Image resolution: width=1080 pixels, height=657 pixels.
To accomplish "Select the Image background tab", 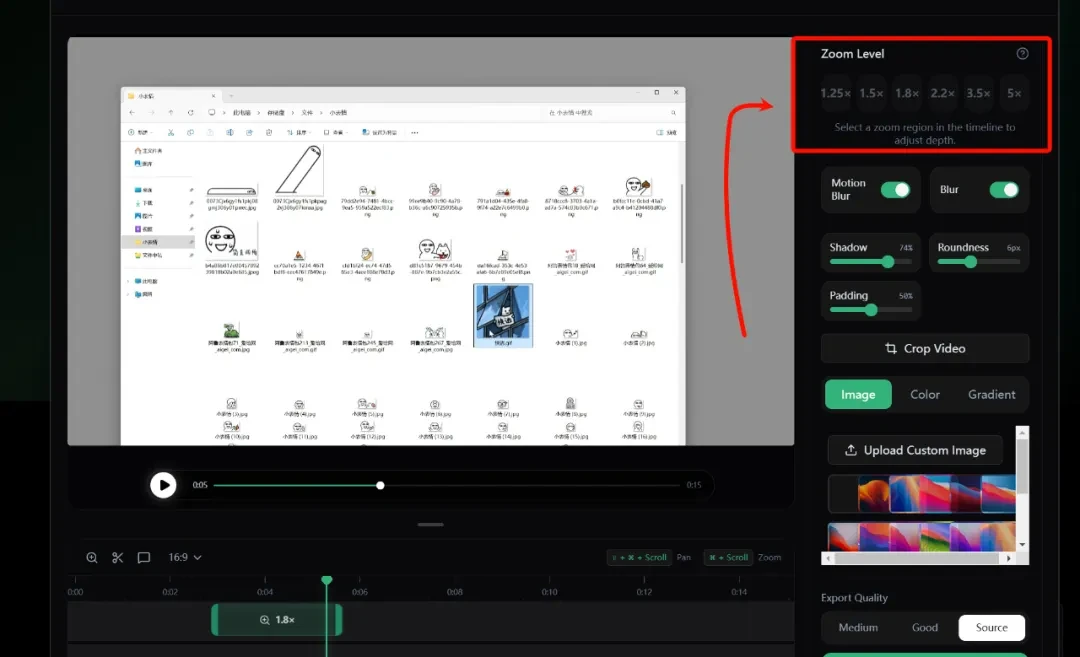I will coord(858,395).
